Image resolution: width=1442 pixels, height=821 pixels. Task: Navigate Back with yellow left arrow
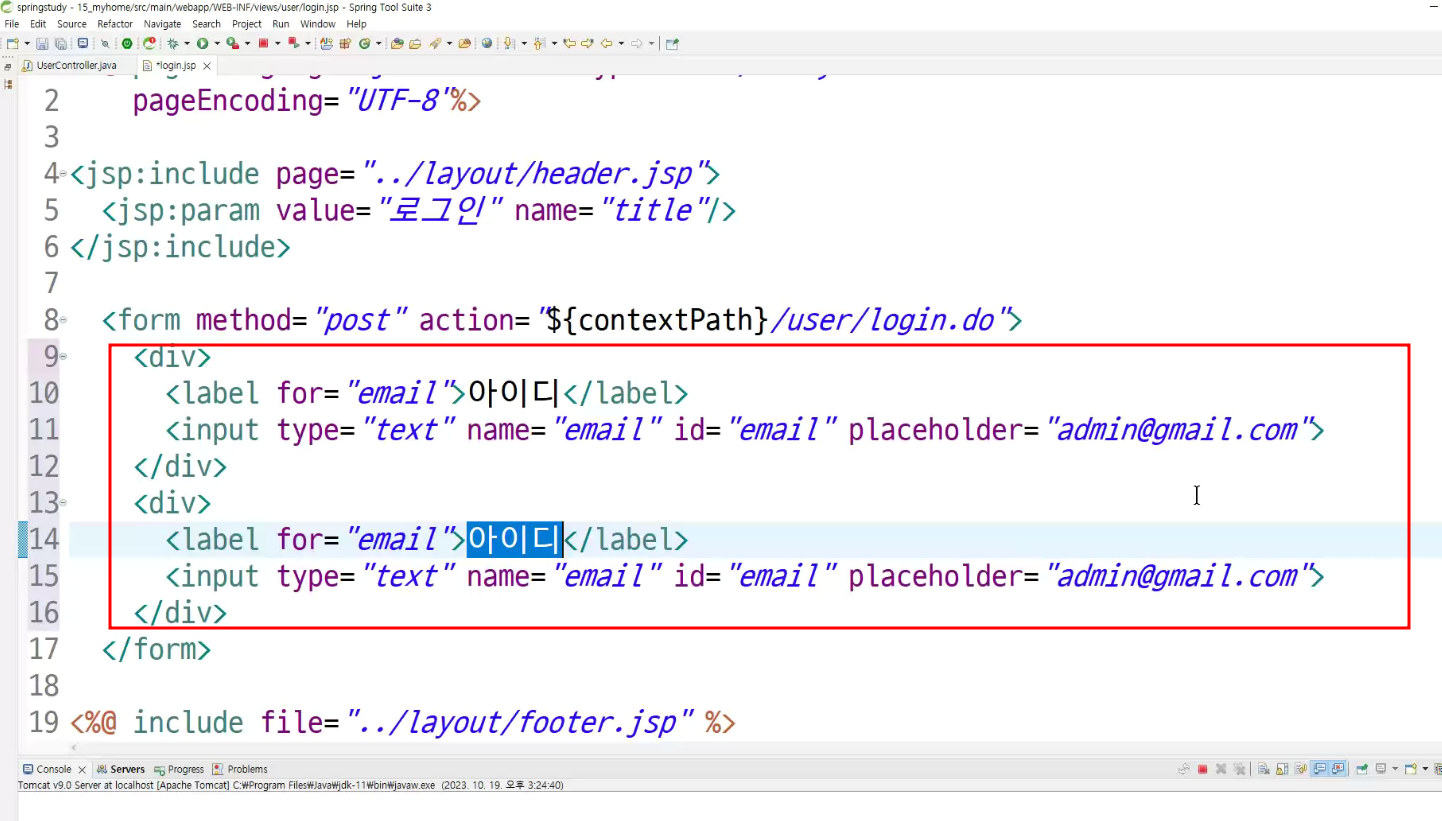click(x=606, y=44)
